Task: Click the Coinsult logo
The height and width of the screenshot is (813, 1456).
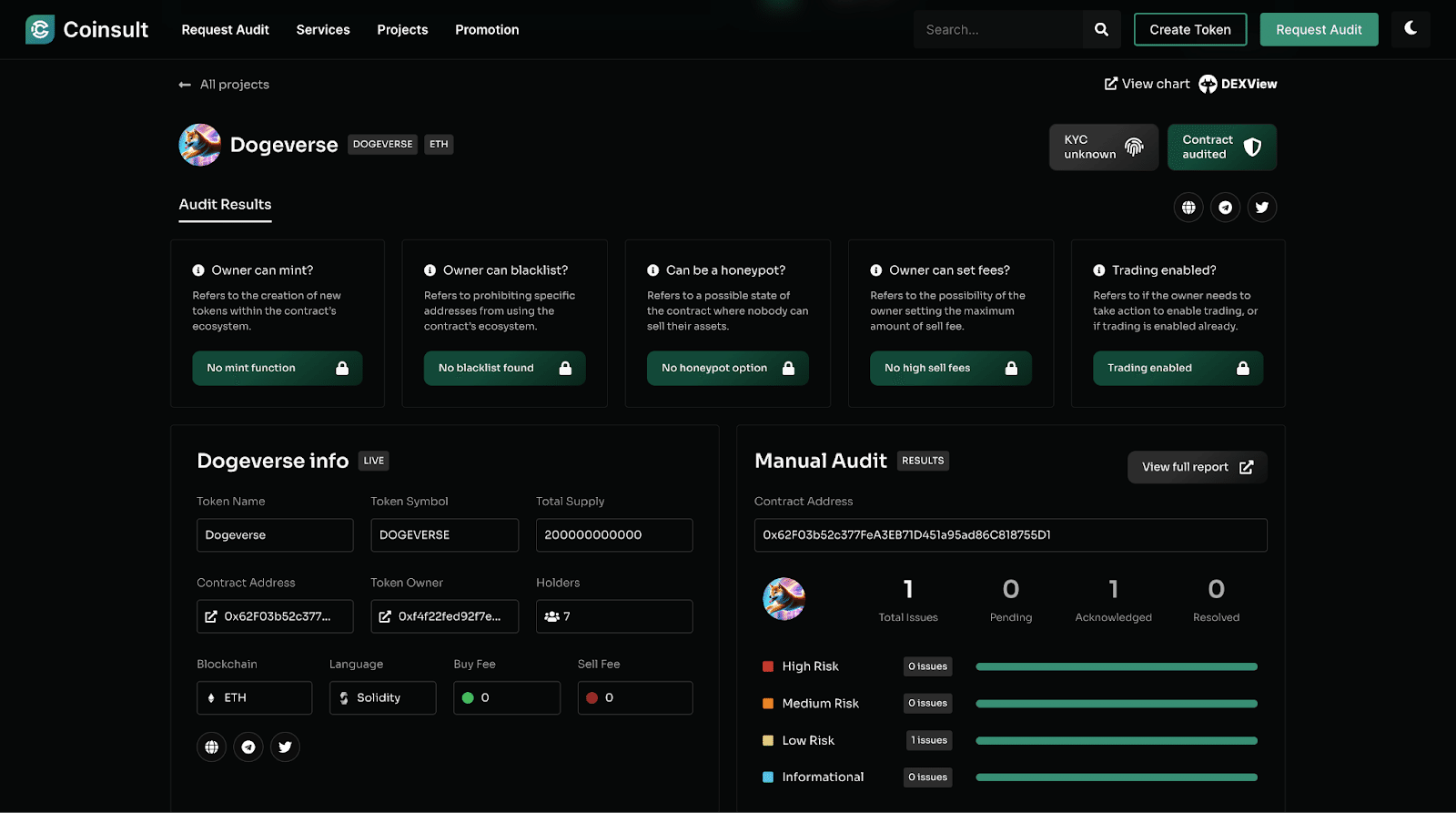Action: click(x=87, y=29)
